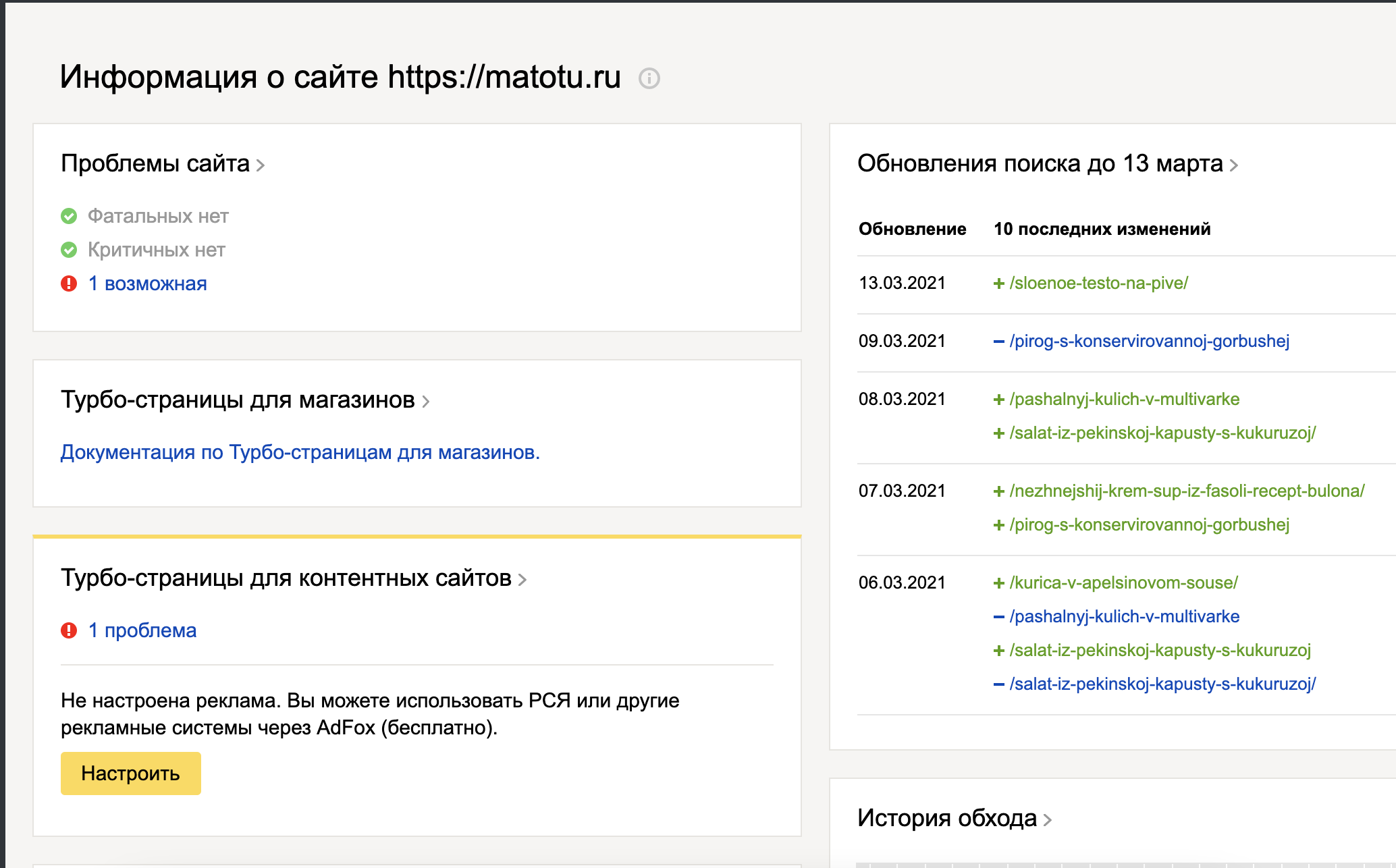The image size is (1396, 868).
Task: Click minus icon on the 09.03.2021 row
Action: [x=999, y=342]
